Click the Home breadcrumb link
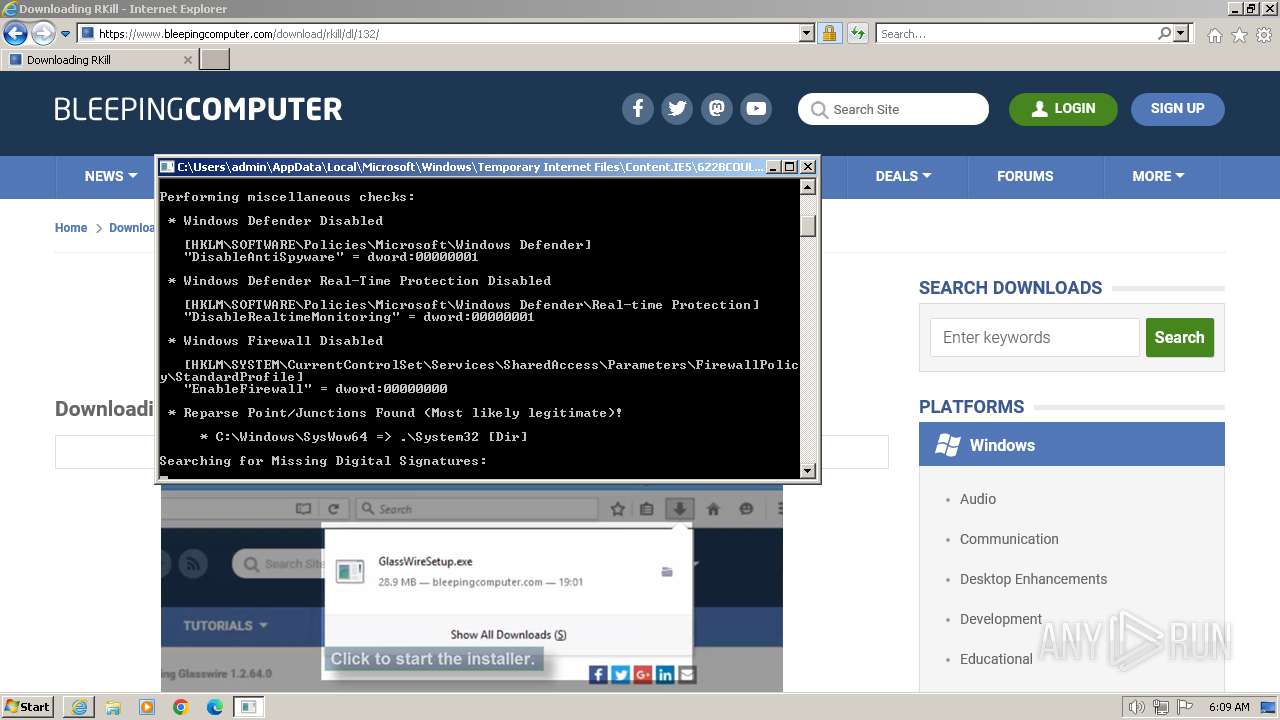The height and width of the screenshot is (720, 1280). pyautogui.click(x=71, y=228)
